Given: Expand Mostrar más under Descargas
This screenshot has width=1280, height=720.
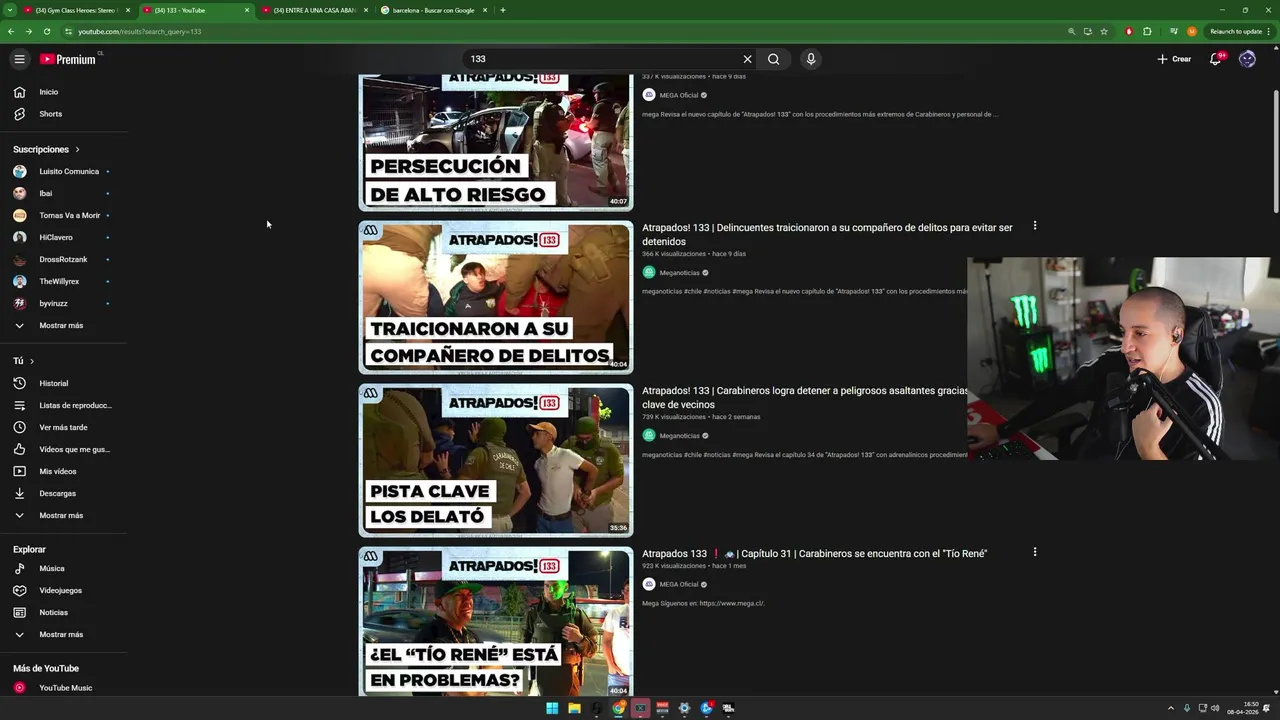Looking at the screenshot, I should click(x=62, y=516).
